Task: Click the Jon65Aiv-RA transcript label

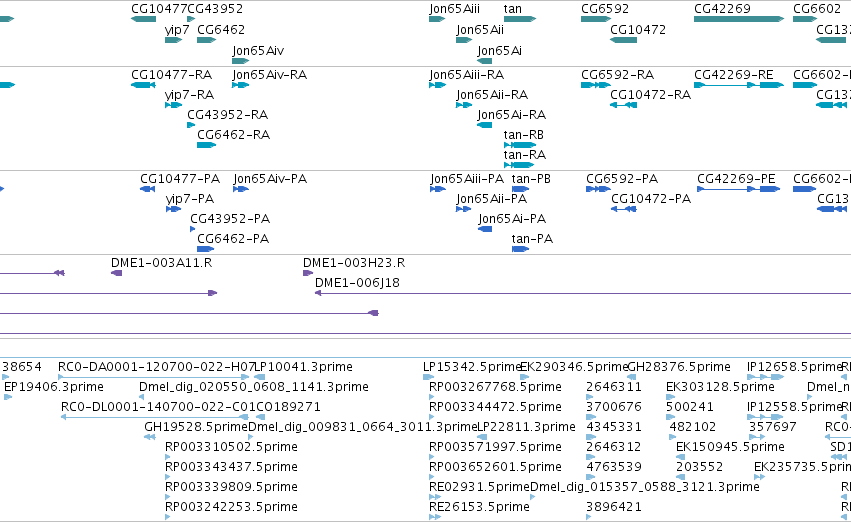Action: click(270, 74)
